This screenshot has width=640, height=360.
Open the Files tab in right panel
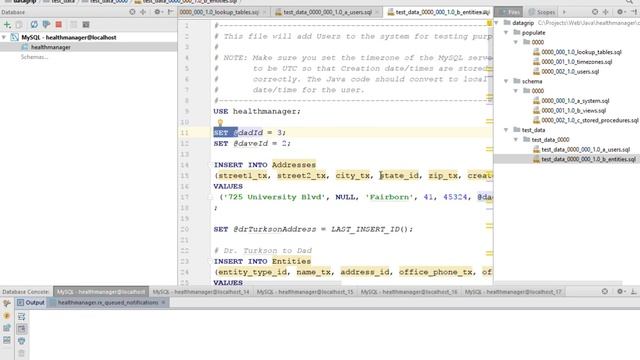508,12
